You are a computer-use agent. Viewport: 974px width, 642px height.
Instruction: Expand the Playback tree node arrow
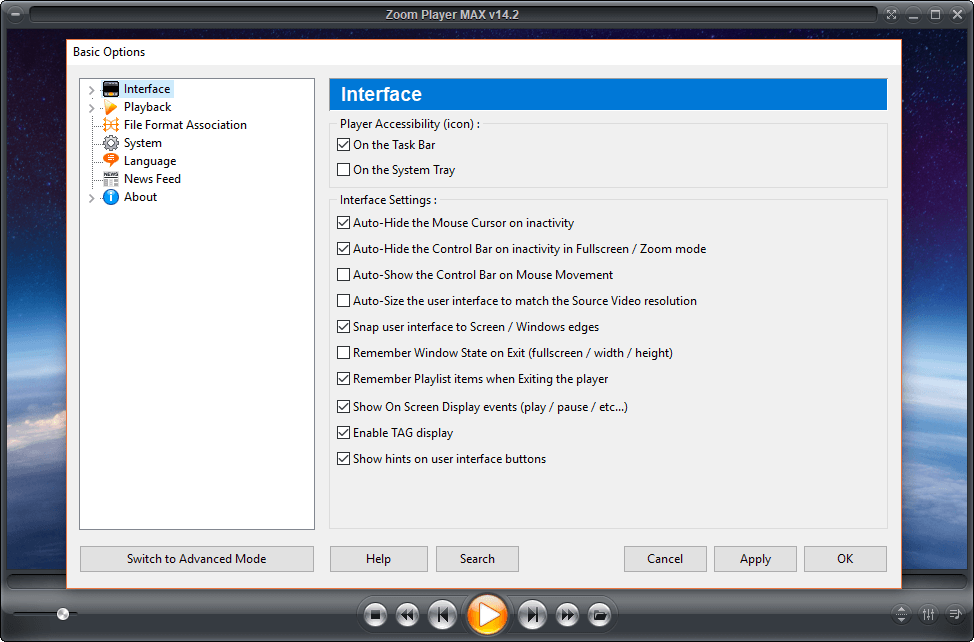(91, 107)
